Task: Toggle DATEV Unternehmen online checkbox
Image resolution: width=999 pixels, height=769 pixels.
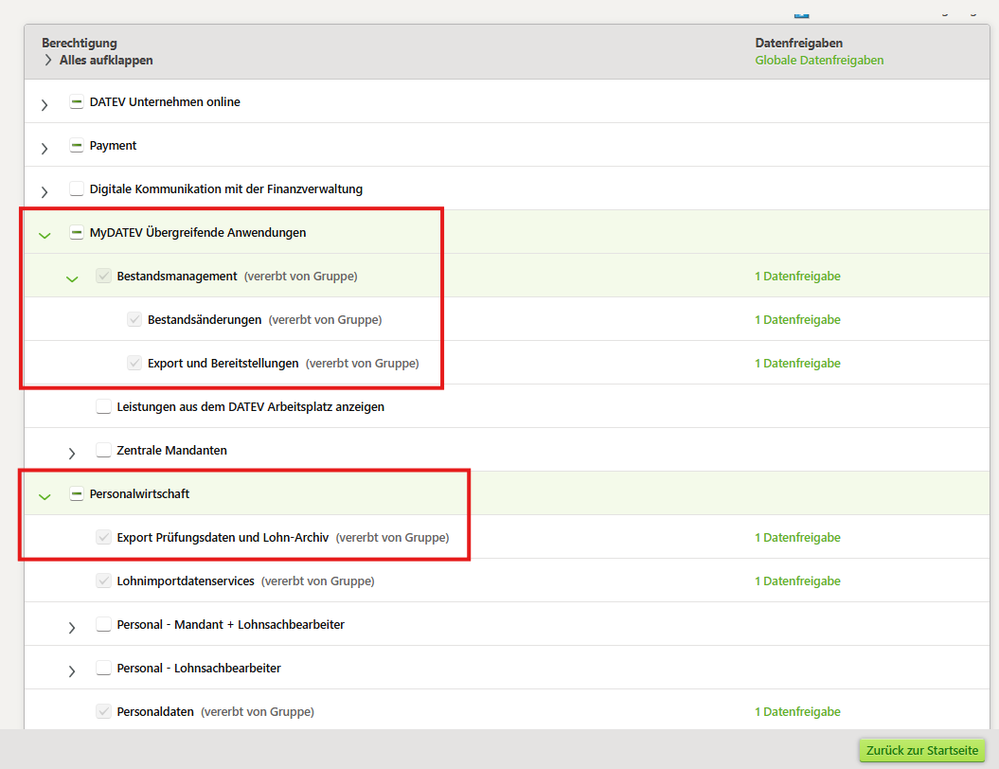Action: (x=76, y=101)
